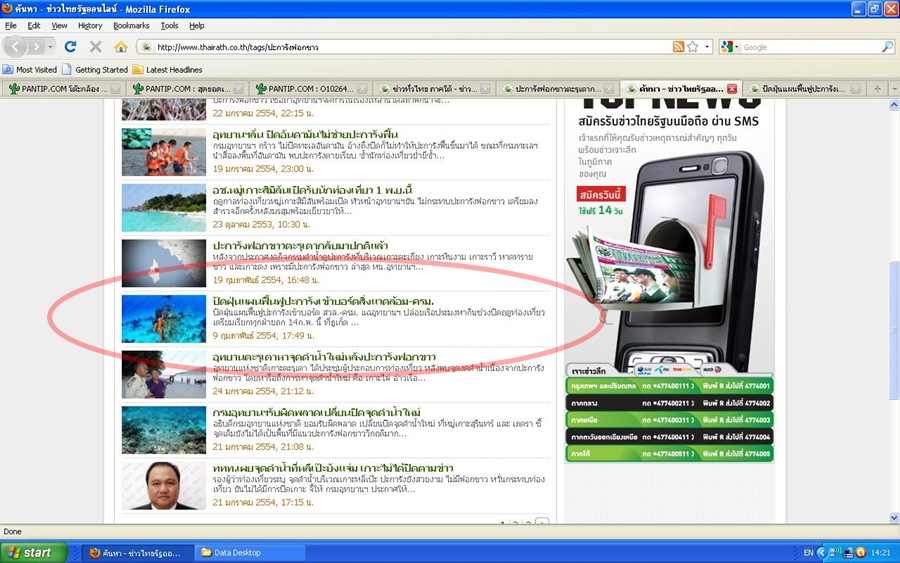This screenshot has height=563, width=900.
Task: Click the Forward arrow navigation button
Action: click(37, 46)
